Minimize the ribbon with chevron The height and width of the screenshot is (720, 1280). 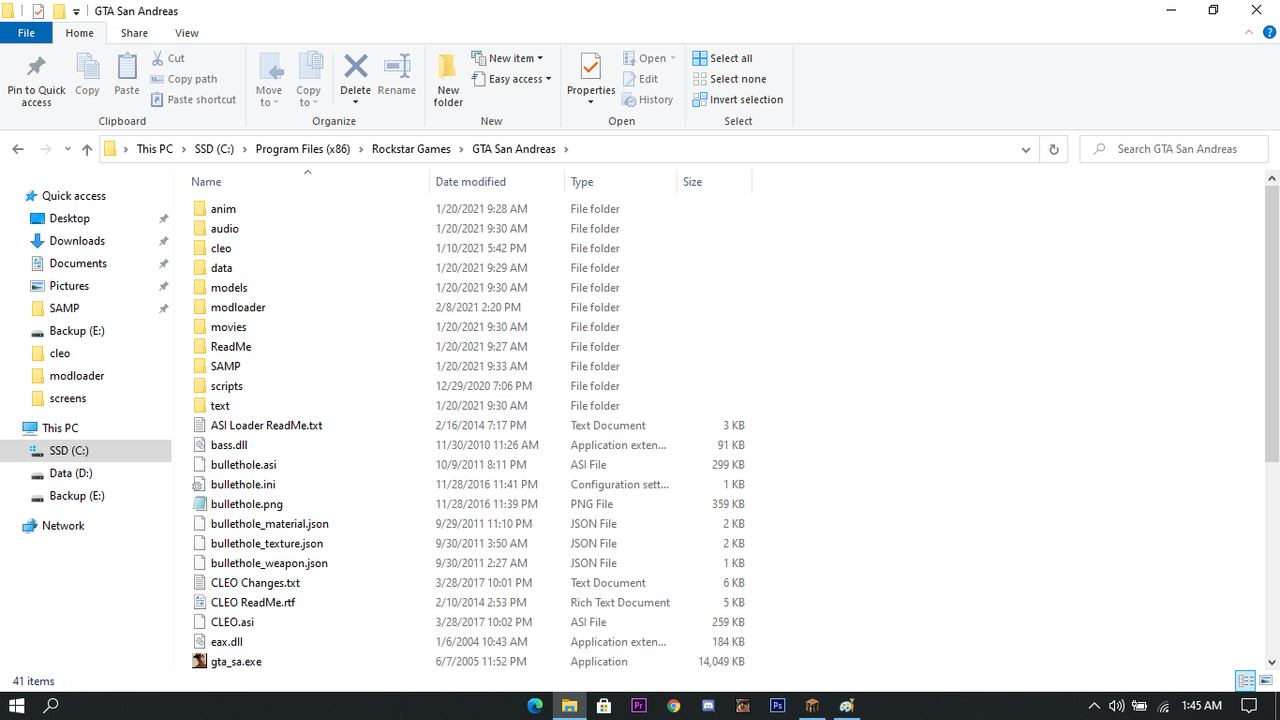(1249, 33)
